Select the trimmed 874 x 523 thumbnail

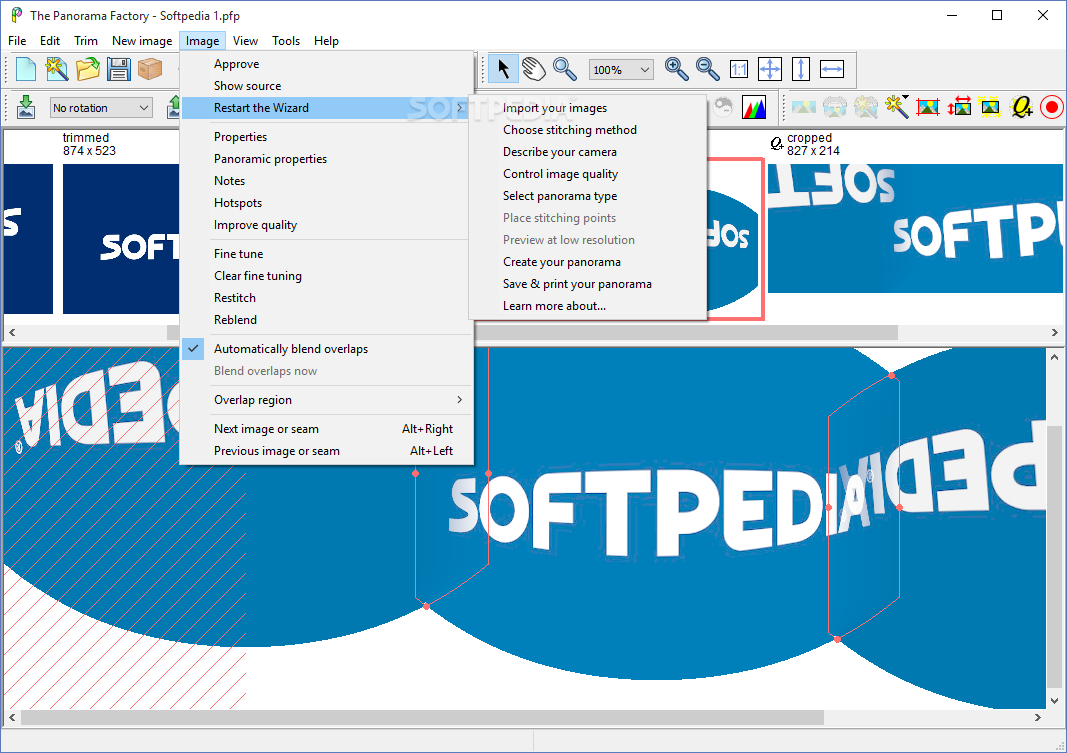tap(121, 239)
